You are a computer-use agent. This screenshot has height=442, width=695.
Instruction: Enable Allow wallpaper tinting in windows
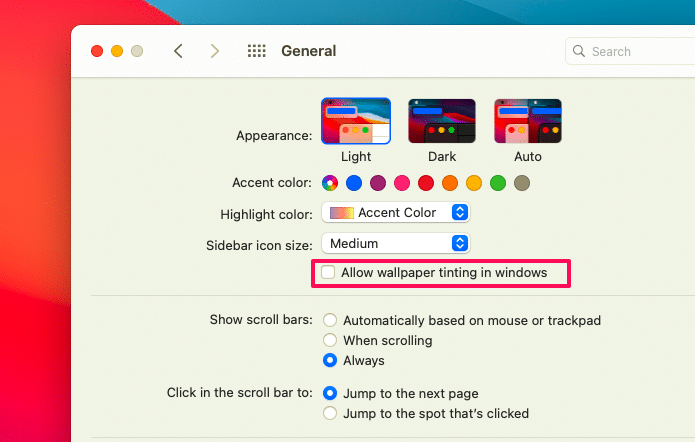(328, 273)
